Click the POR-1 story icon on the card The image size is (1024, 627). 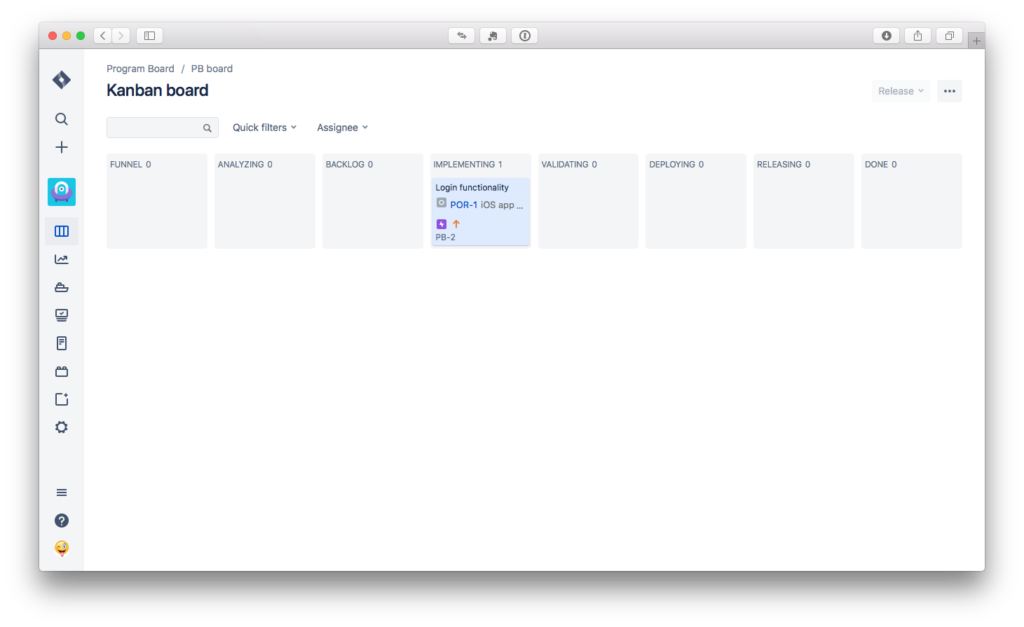click(x=441, y=203)
